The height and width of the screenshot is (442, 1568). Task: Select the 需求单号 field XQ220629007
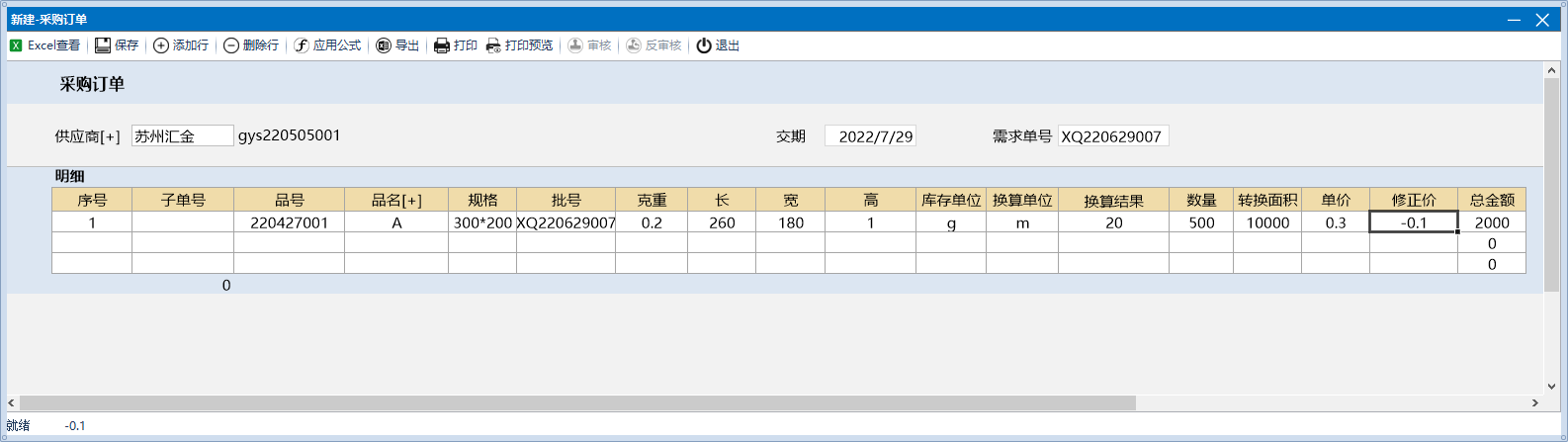point(1112,136)
